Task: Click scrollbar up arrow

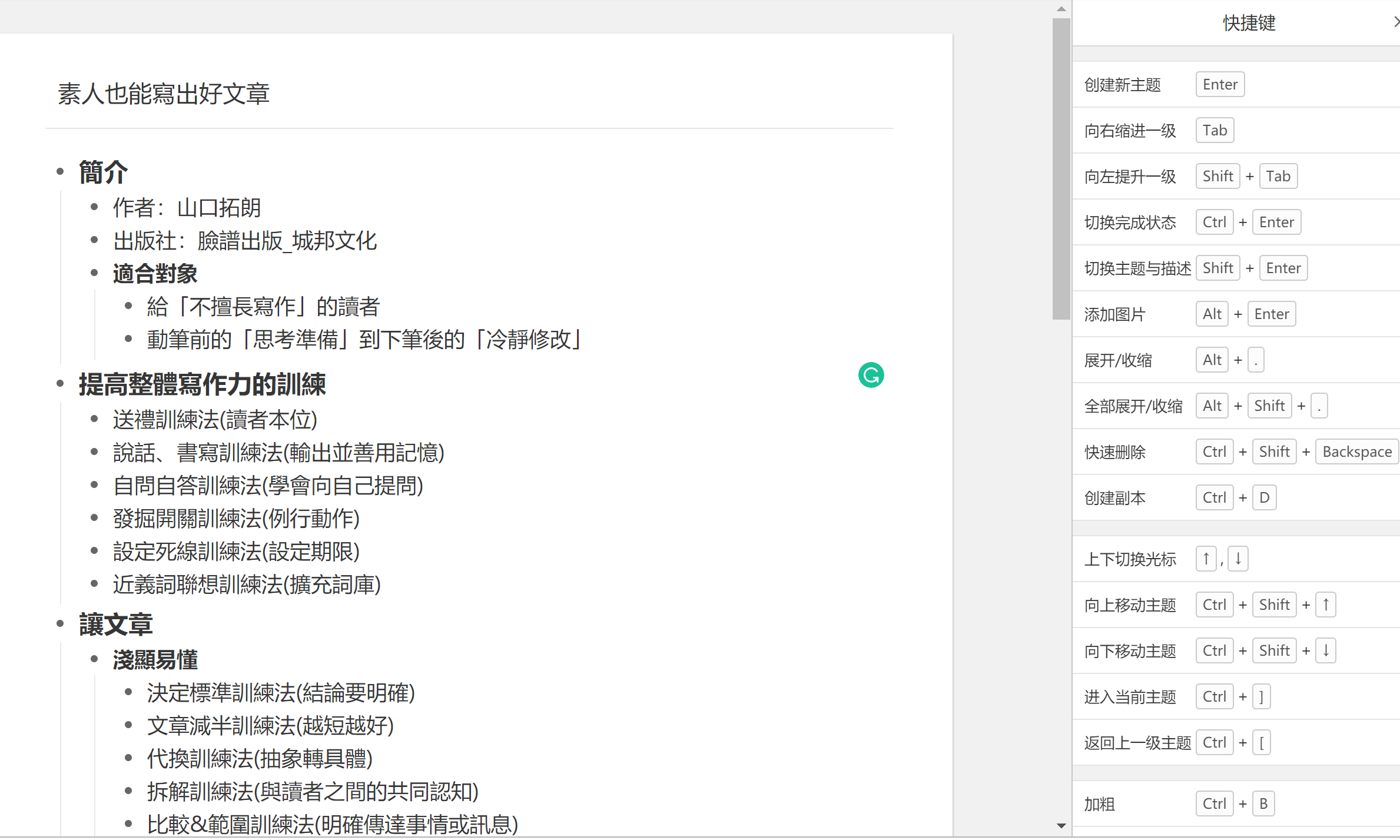Action: pos(1061,9)
